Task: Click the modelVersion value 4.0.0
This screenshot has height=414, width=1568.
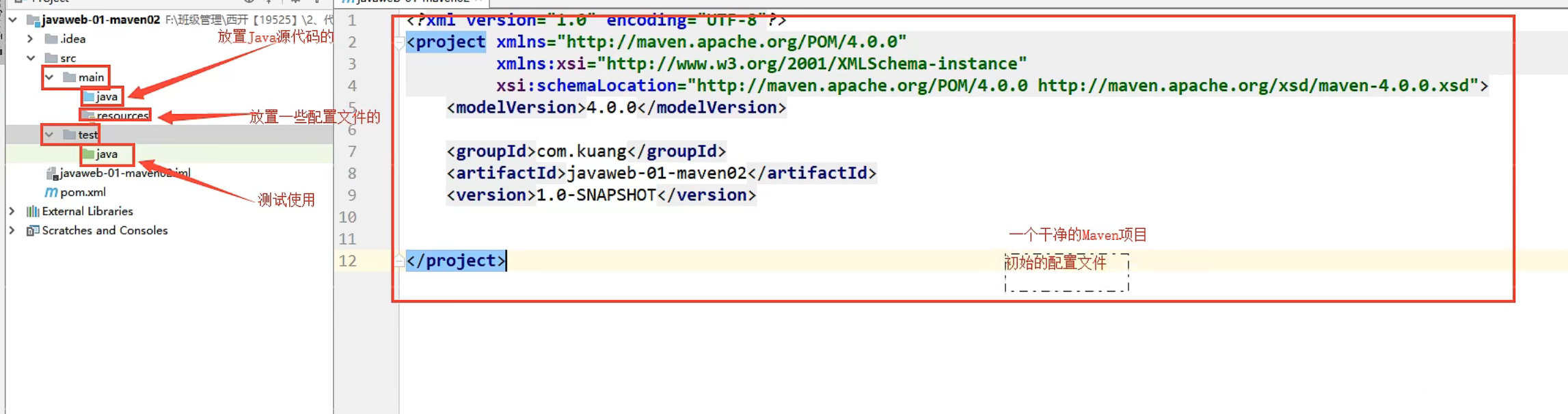Action: (x=612, y=107)
